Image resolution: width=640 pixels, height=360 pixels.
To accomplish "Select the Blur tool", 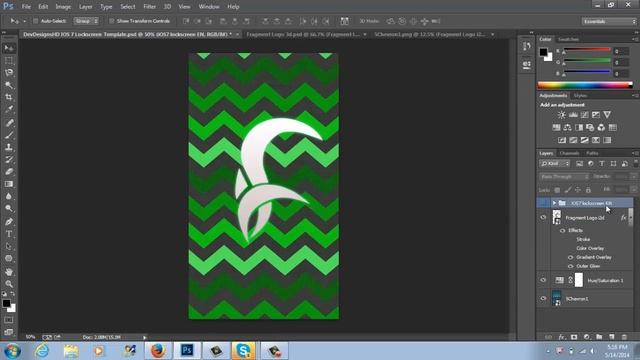I will point(9,196).
